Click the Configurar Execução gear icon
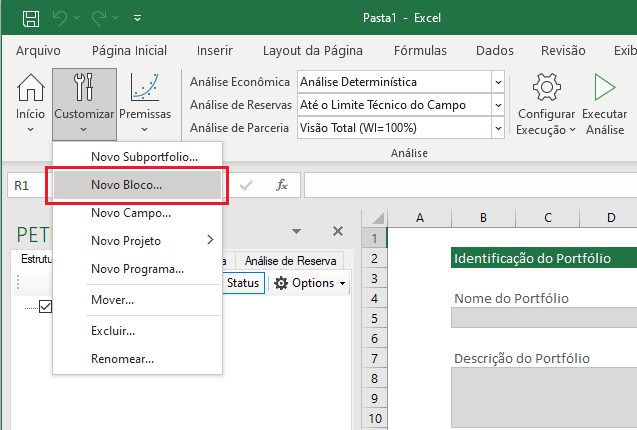The height and width of the screenshot is (430, 637). [546, 90]
